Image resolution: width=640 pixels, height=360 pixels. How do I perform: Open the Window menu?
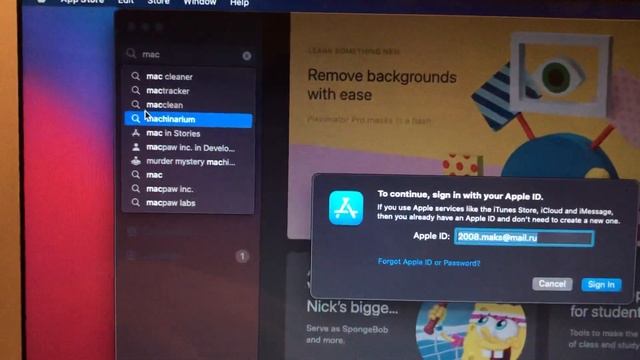(200, 2)
